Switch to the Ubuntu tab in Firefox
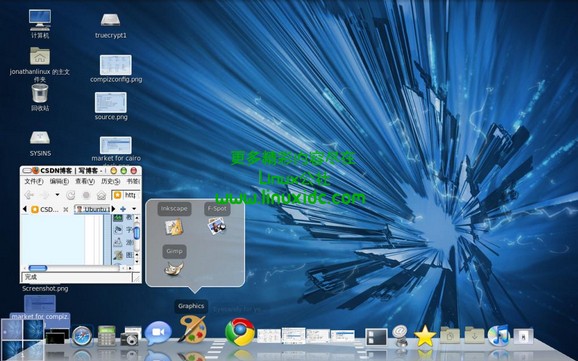 click(x=93, y=209)
